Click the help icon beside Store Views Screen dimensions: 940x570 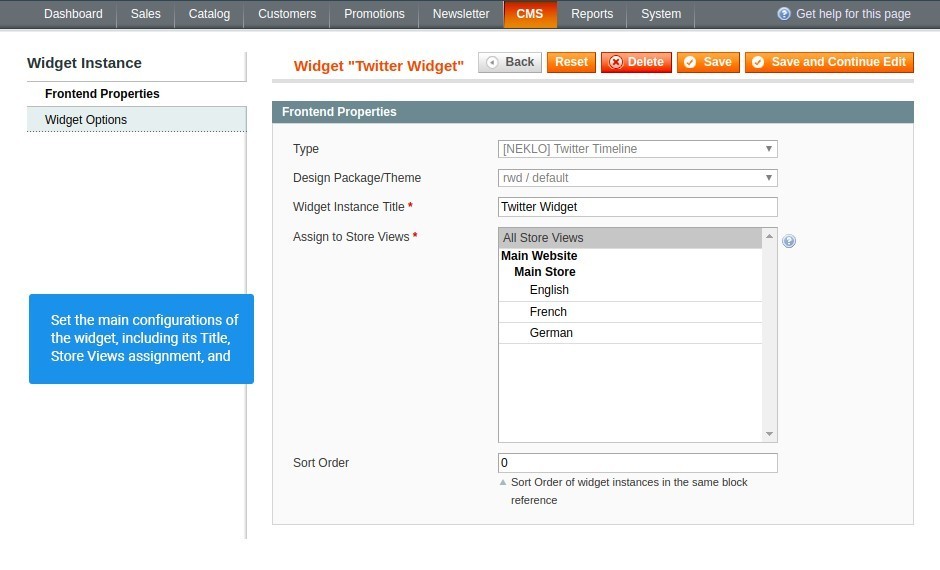(x=789, y=241)
